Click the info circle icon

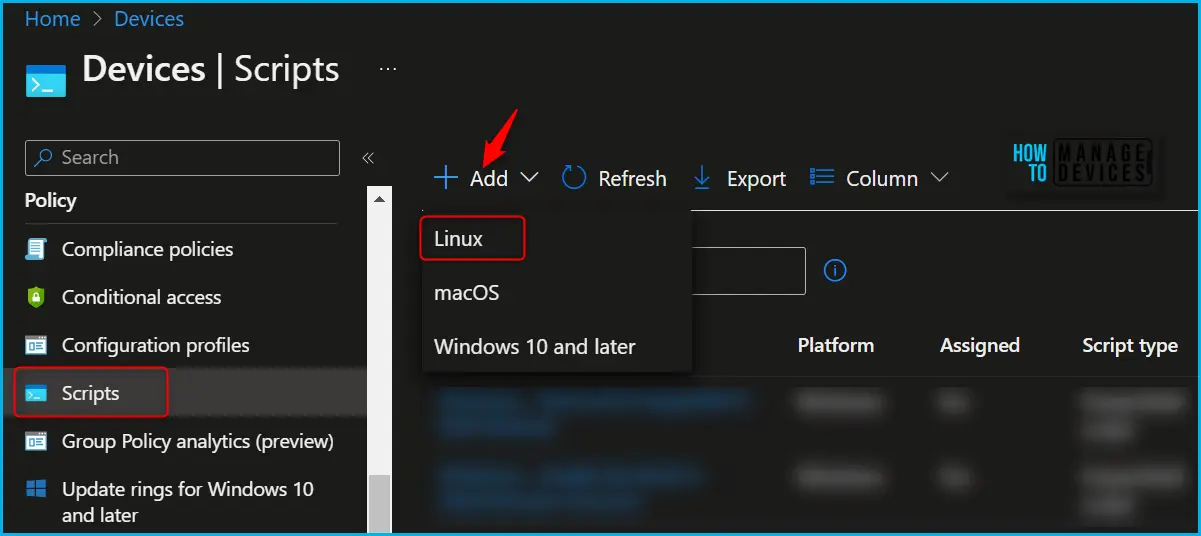(835, 270)
